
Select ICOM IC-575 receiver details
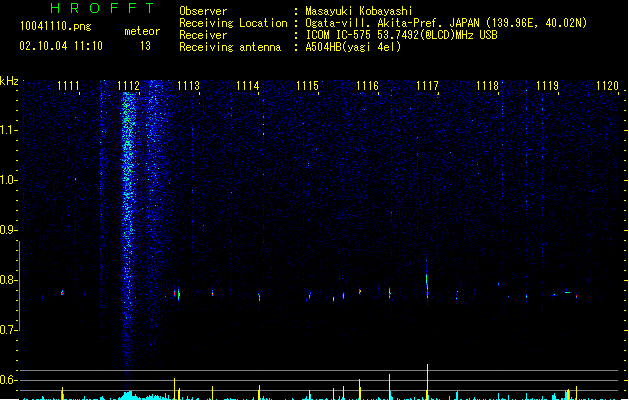(x=402, y=35)
